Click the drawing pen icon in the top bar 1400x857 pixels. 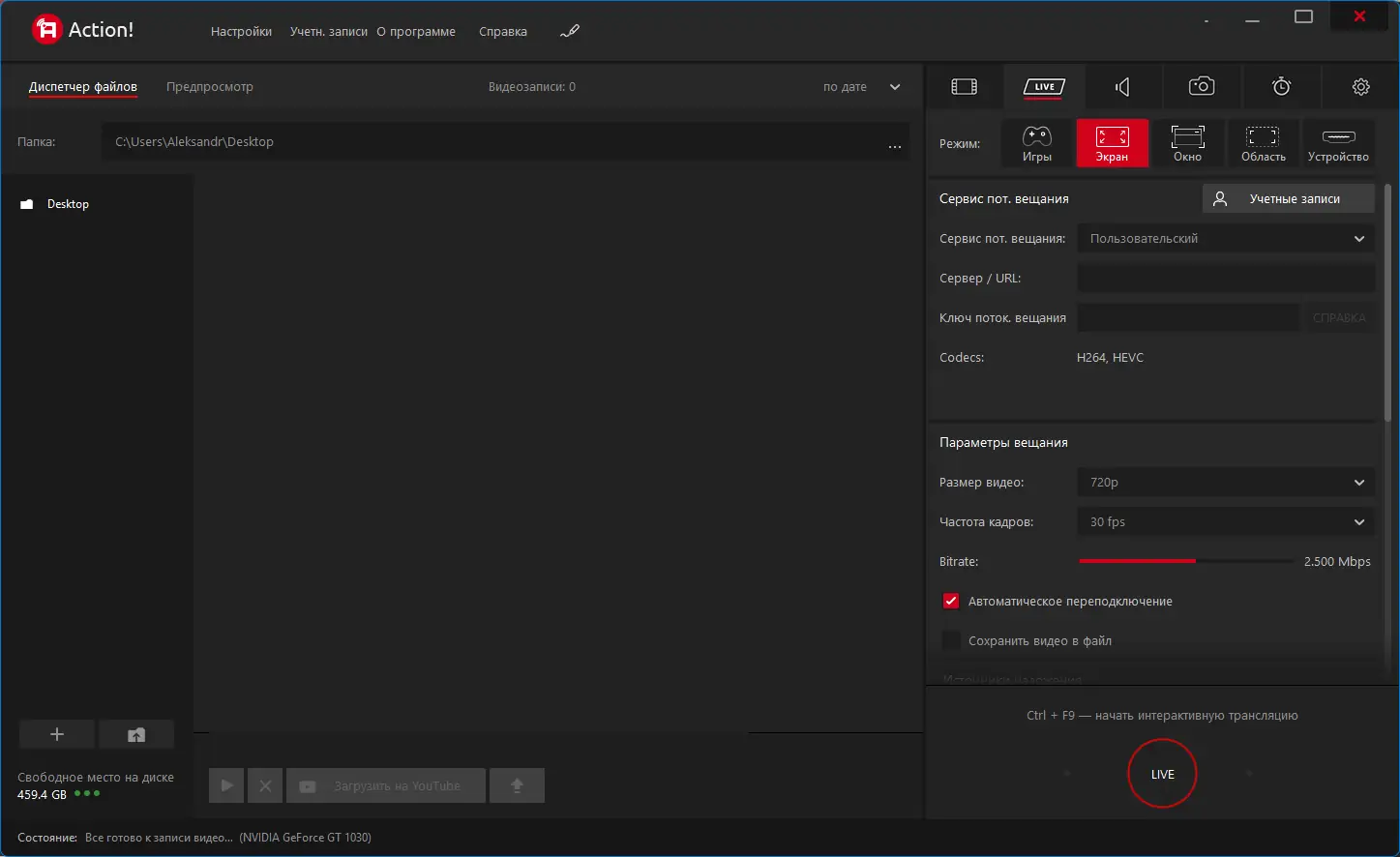pos(570,31)
